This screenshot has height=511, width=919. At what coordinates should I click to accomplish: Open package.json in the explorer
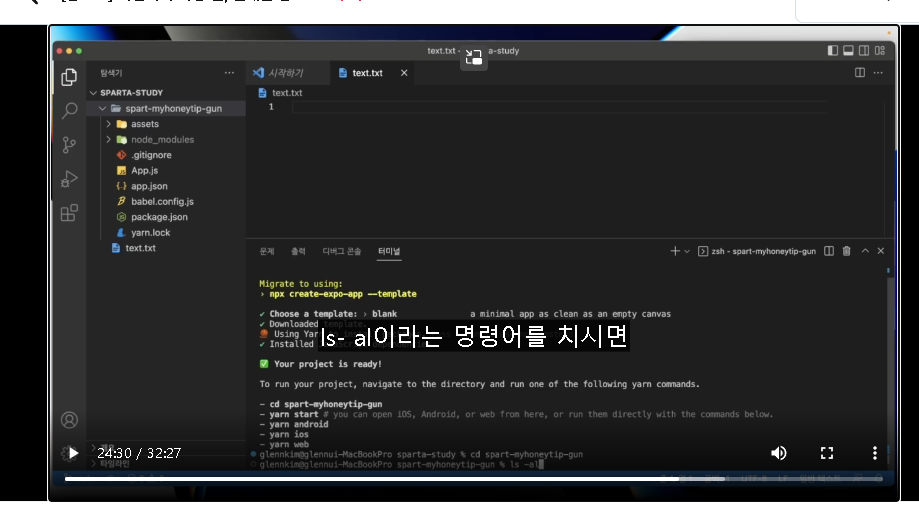[159, 217]
